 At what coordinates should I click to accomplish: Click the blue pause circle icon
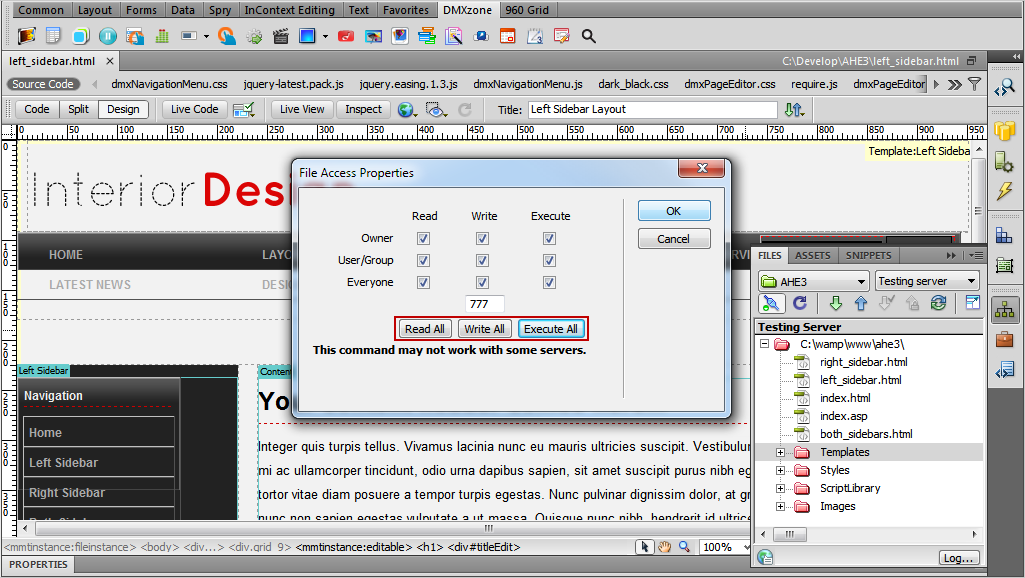tap(108, 36)
